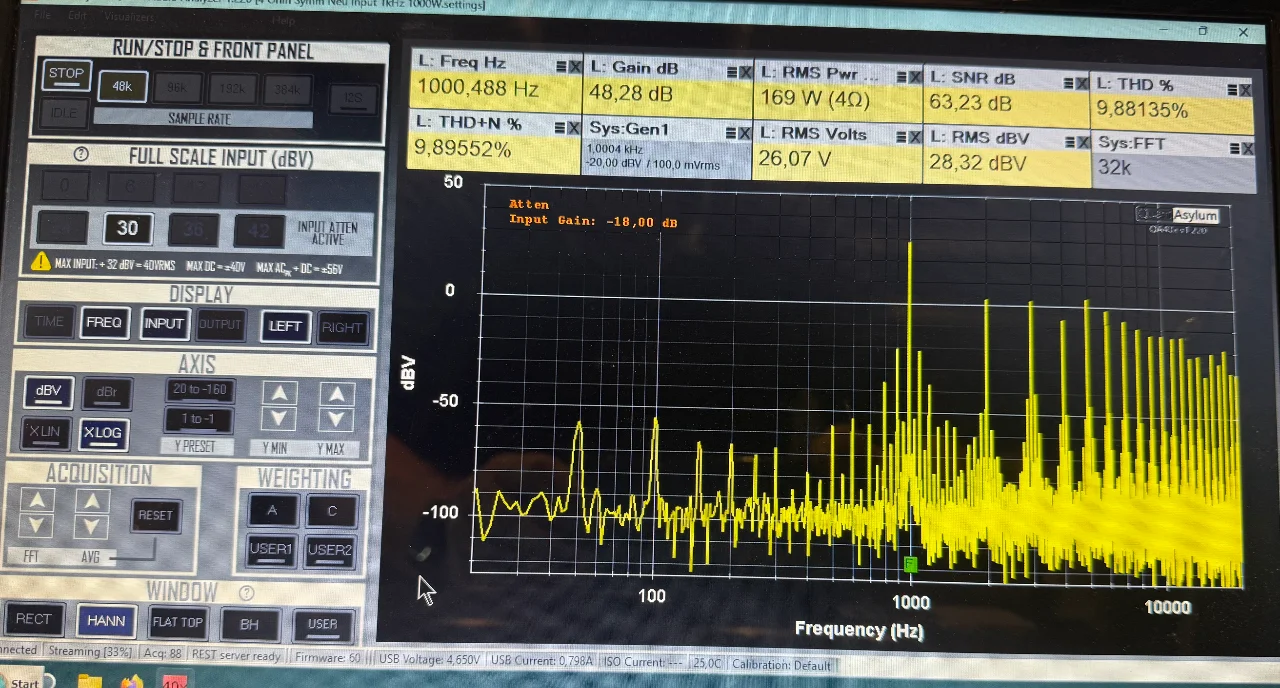This screenshot has width=1280, height=688.
Task: Decrease FFT size with the down arrow
Action: coord(37,525)
